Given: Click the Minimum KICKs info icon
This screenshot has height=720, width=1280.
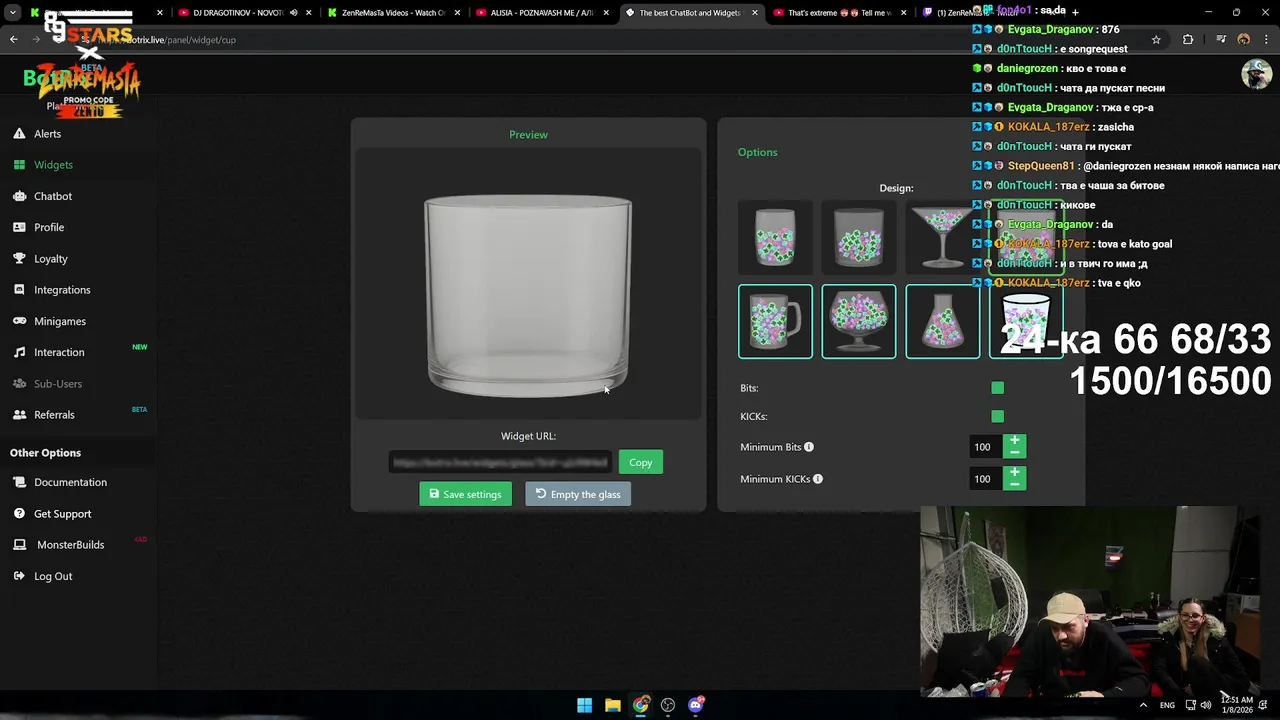Looking at the screenshot, I should (818, 479).
